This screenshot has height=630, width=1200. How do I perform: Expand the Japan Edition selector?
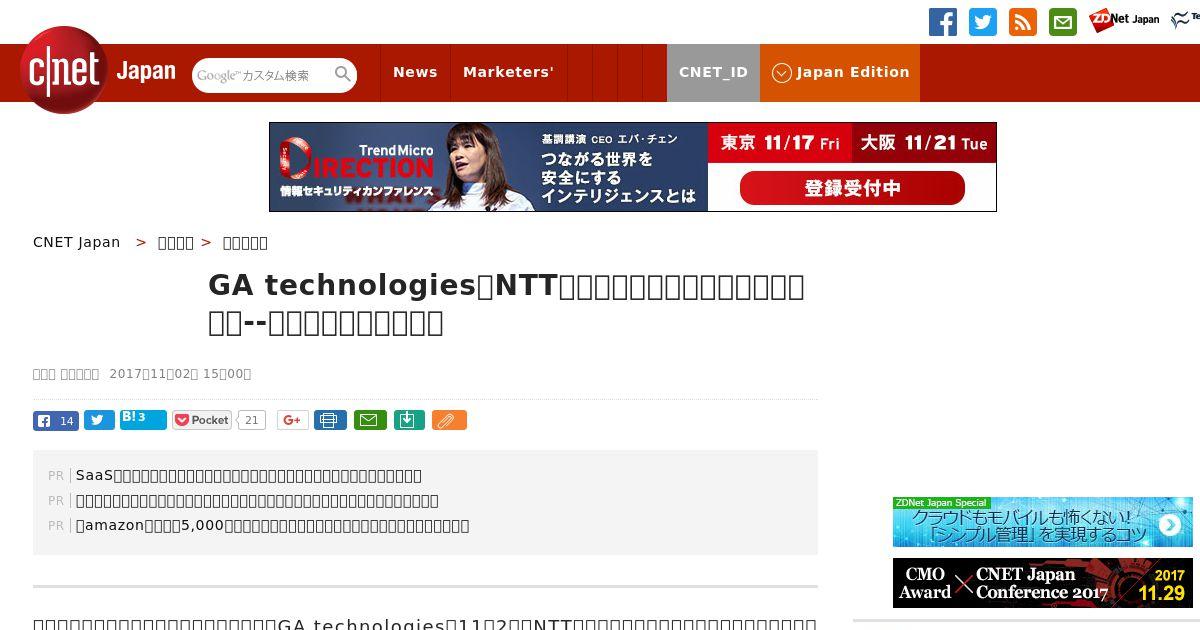pos(840,72)
